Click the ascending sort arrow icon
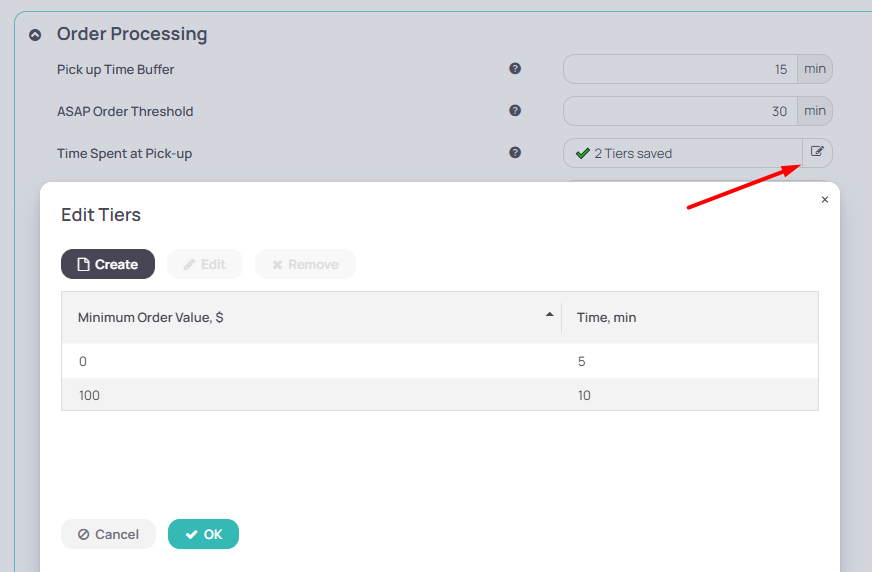This screenshot has height=572, width=872. click(549, 315)
